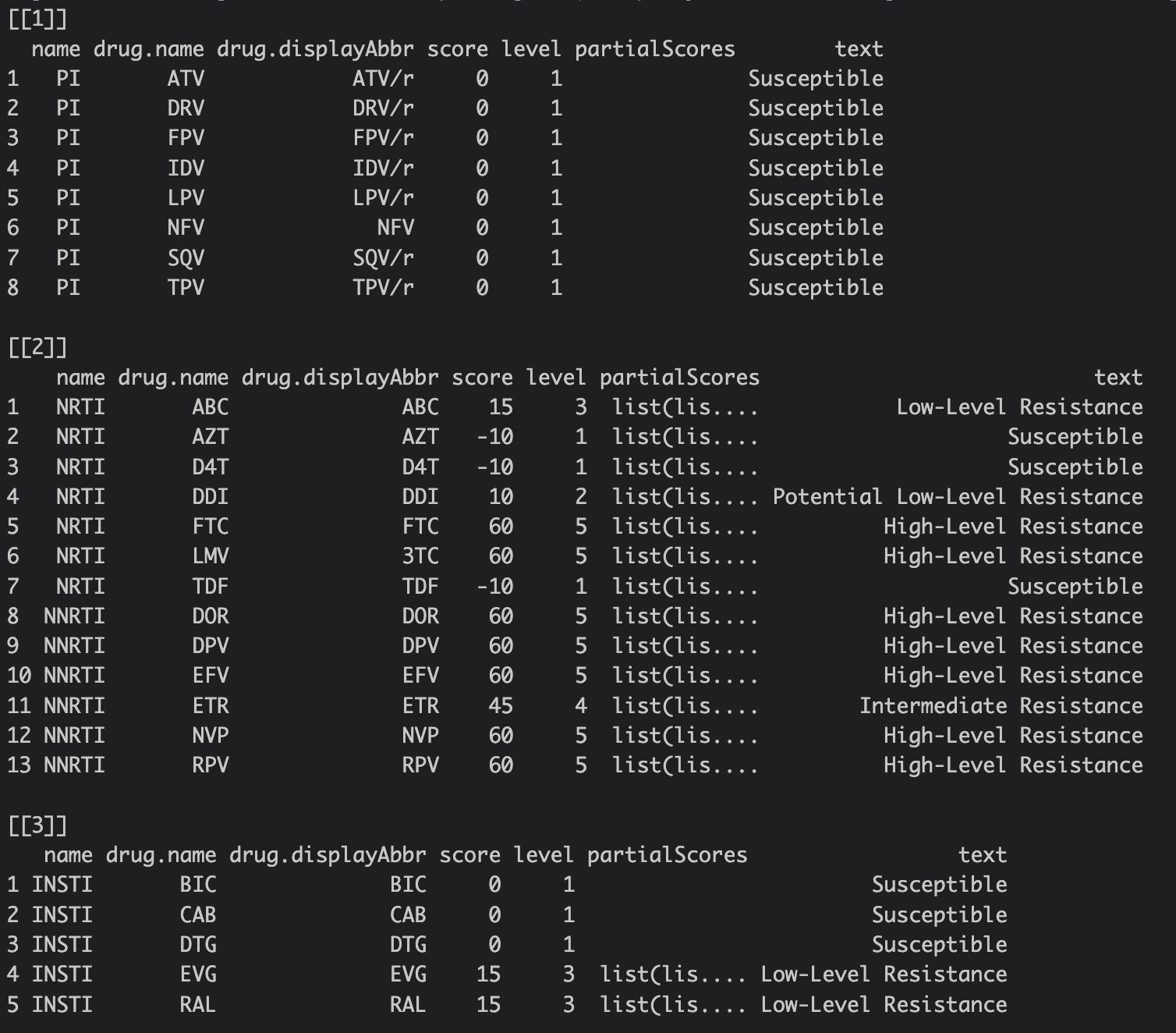Click the [[2]] list index label
Viewport: 1176px width, 1033px height.
click(37, 348)
